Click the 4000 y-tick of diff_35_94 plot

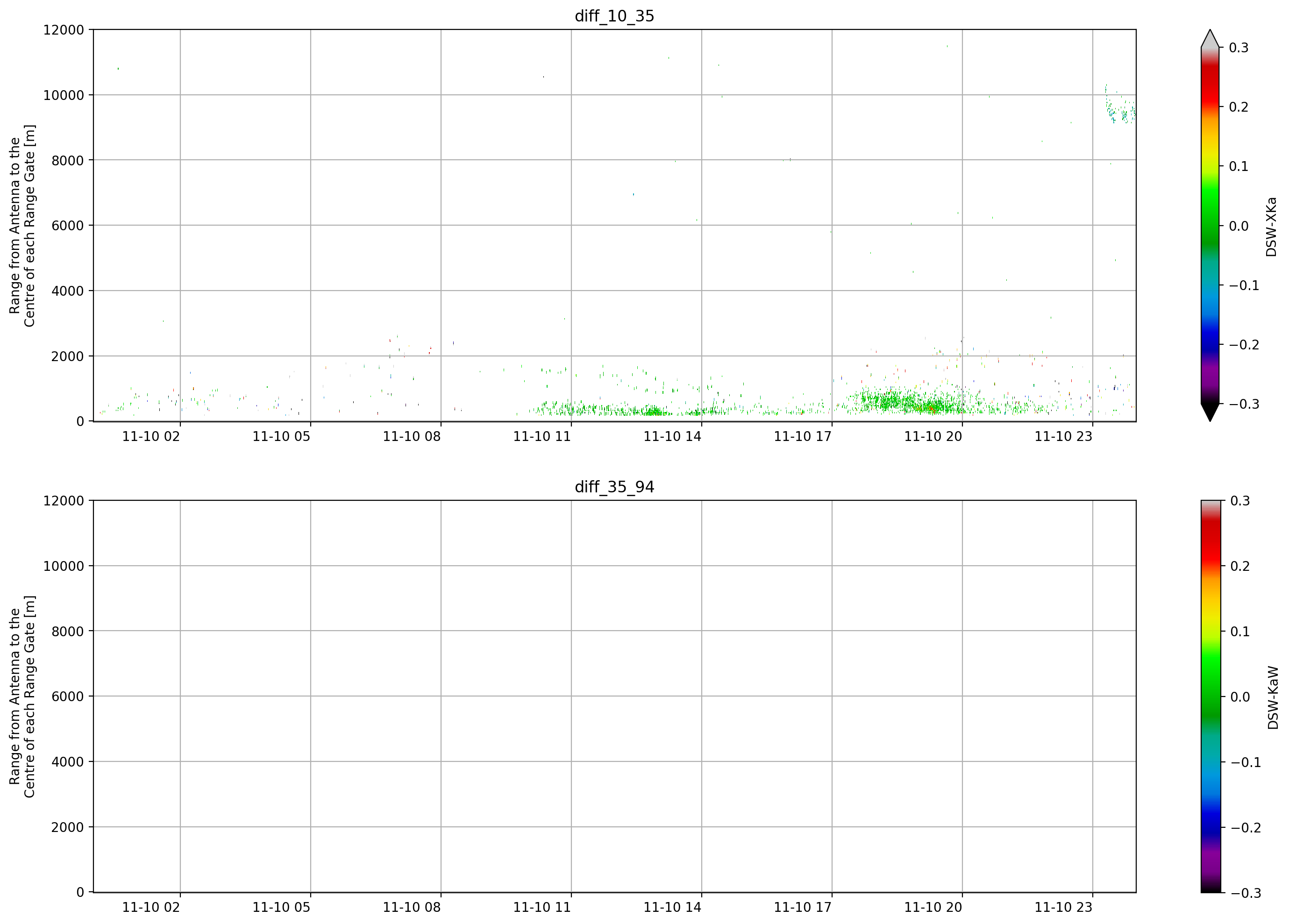68,762
